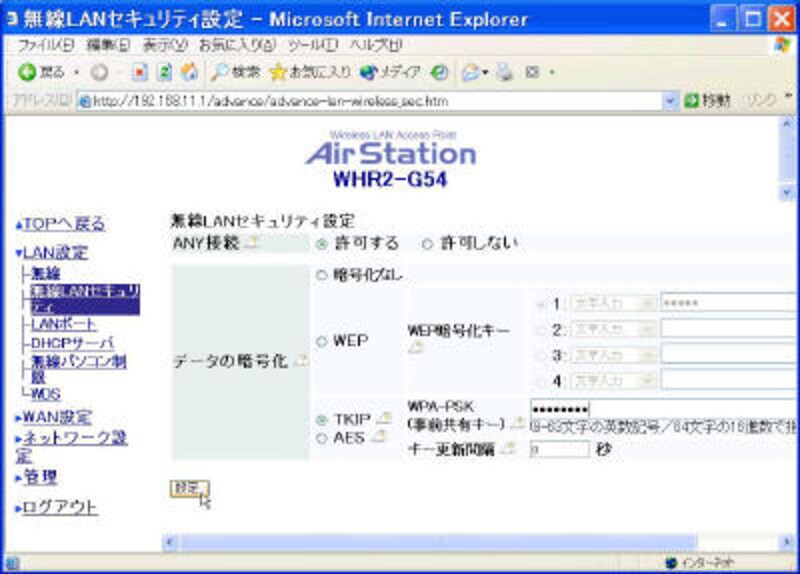
Task: Click the Edit page icon after printer
Action: point(532,72)
